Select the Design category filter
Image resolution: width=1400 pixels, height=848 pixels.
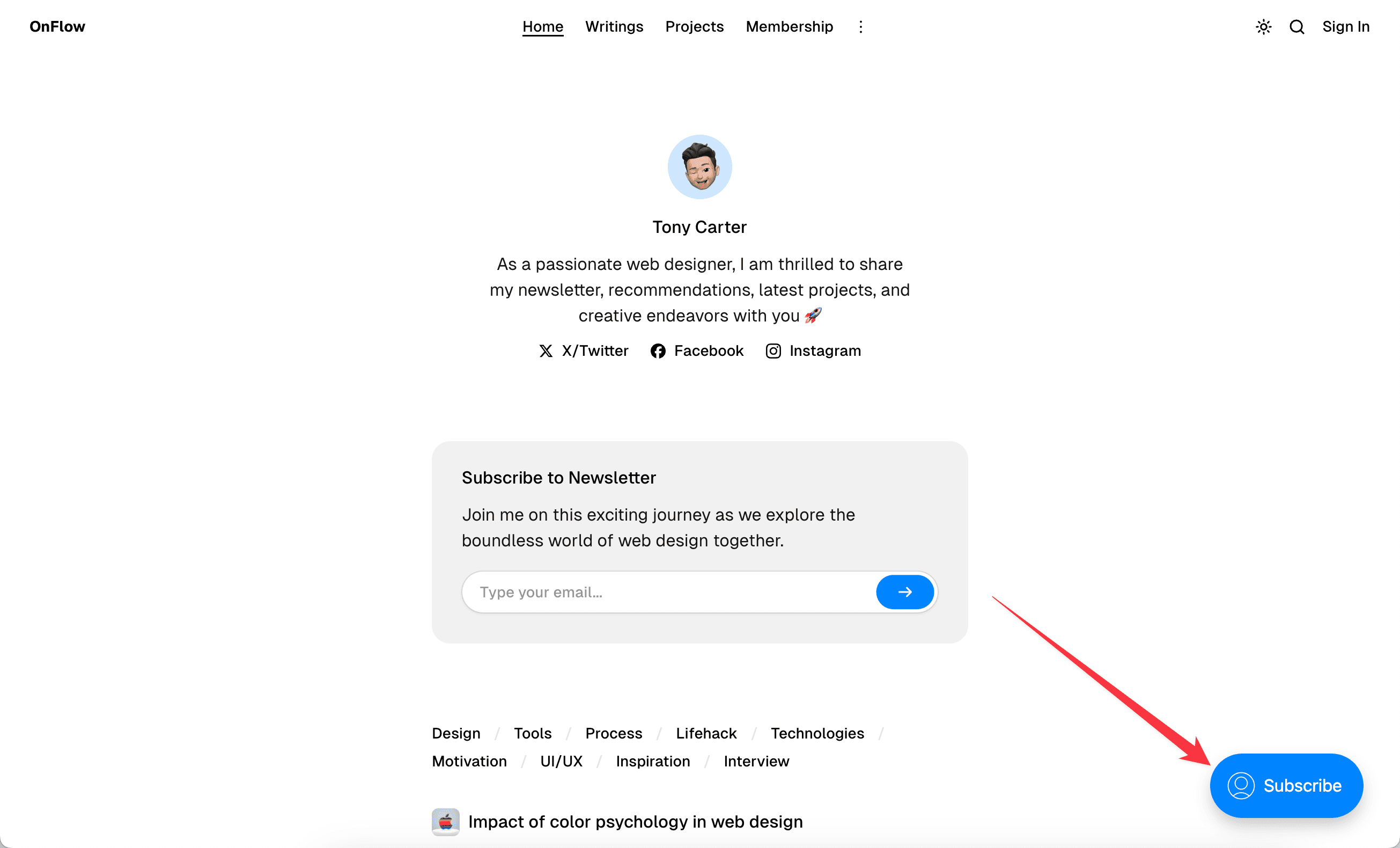[456, 732]
